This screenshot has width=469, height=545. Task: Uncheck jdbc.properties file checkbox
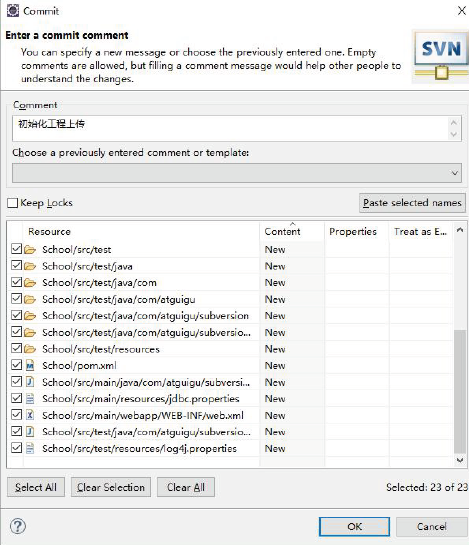coord(16,398)
